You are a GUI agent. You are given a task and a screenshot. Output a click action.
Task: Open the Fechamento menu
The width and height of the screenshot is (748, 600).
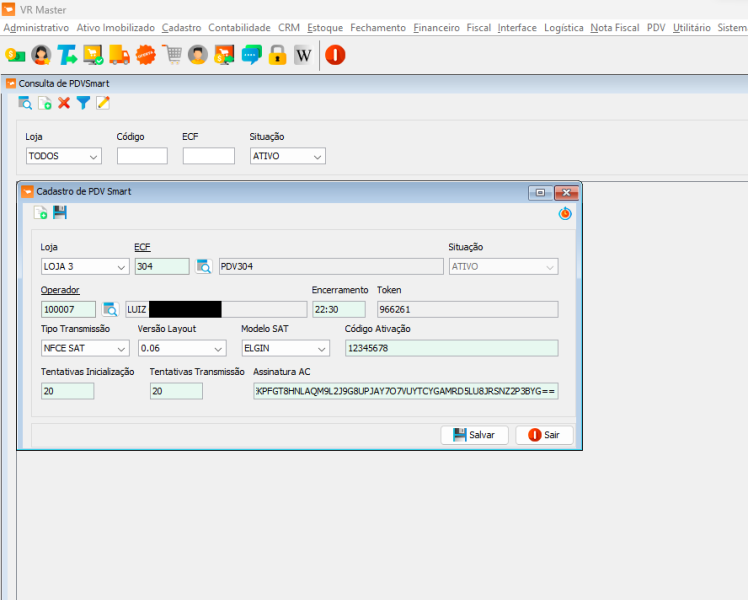[x=378, y=28]
